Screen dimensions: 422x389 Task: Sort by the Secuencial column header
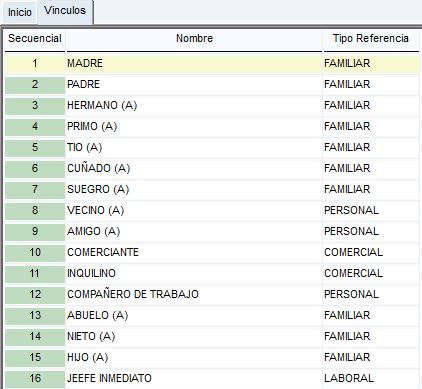click(35, 39)
